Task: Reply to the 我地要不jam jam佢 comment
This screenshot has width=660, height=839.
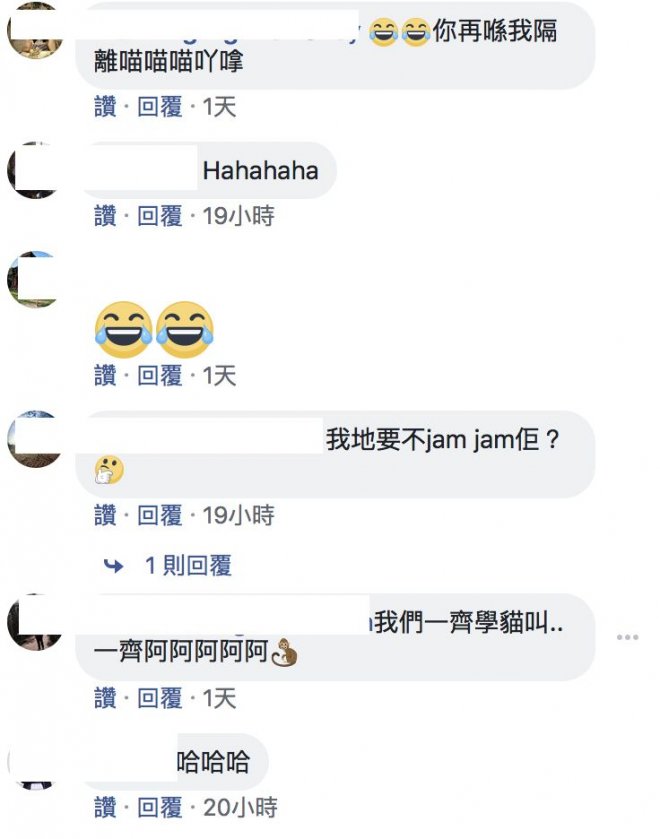Action: tap(160, 515)
